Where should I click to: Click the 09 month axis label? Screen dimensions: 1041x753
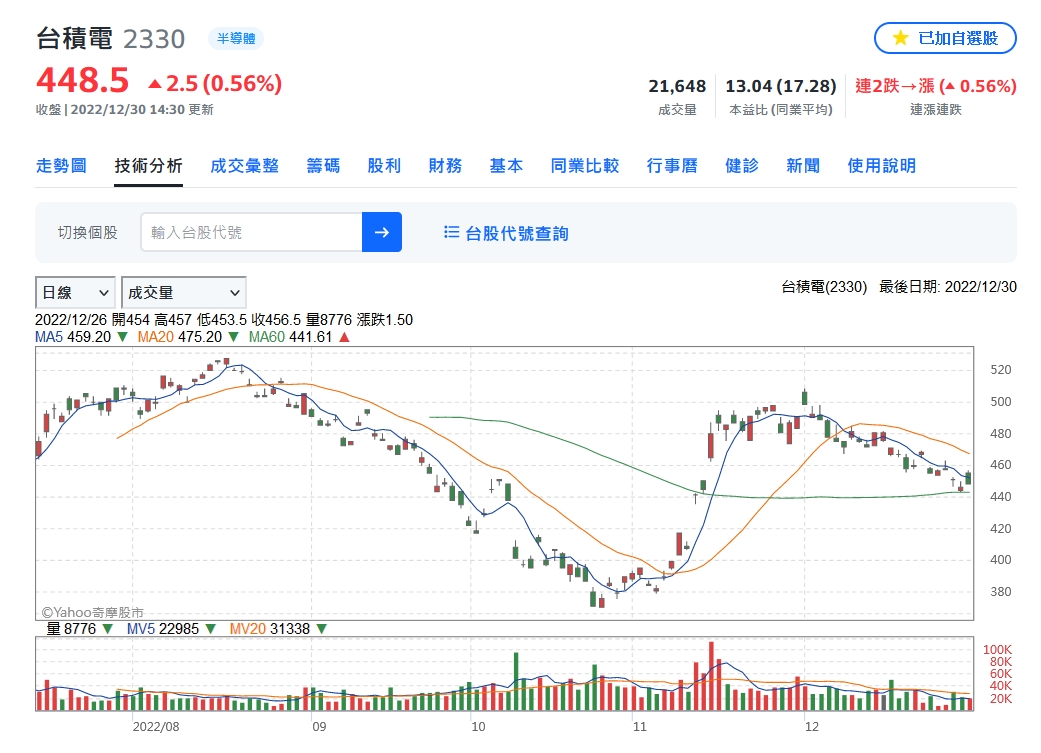319,726
